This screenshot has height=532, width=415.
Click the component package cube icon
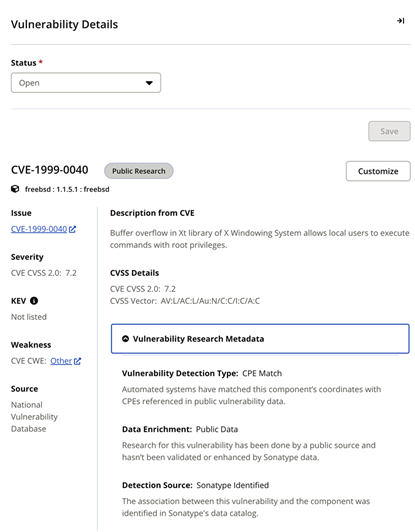point(15,189)
